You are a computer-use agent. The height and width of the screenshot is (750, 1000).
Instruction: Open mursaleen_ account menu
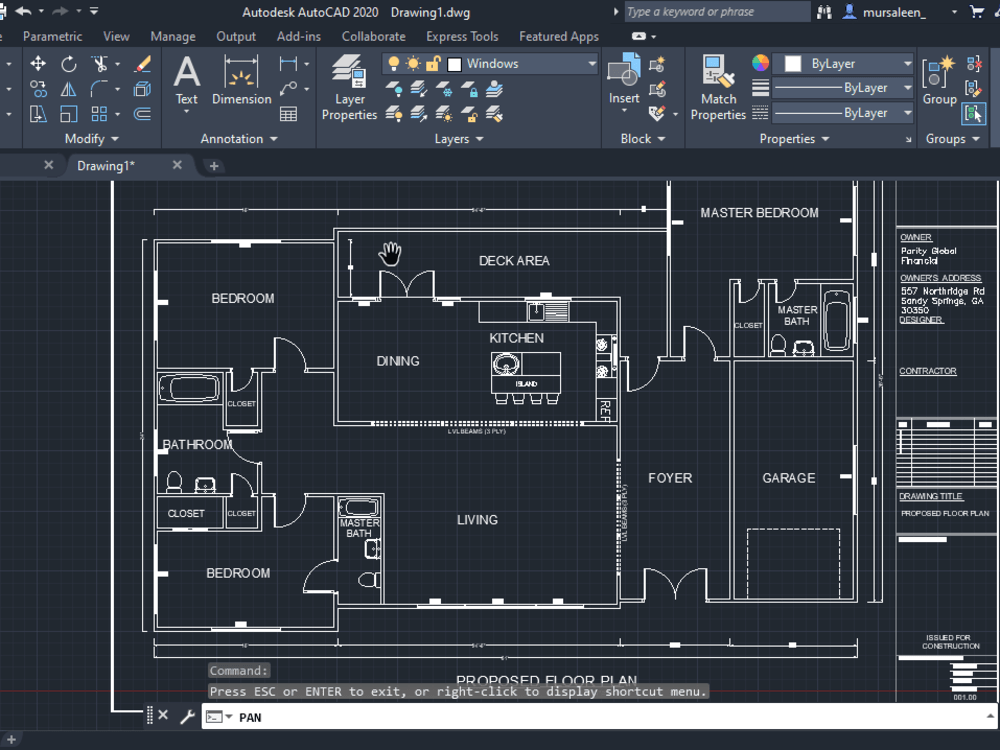[x=893, y=11]
